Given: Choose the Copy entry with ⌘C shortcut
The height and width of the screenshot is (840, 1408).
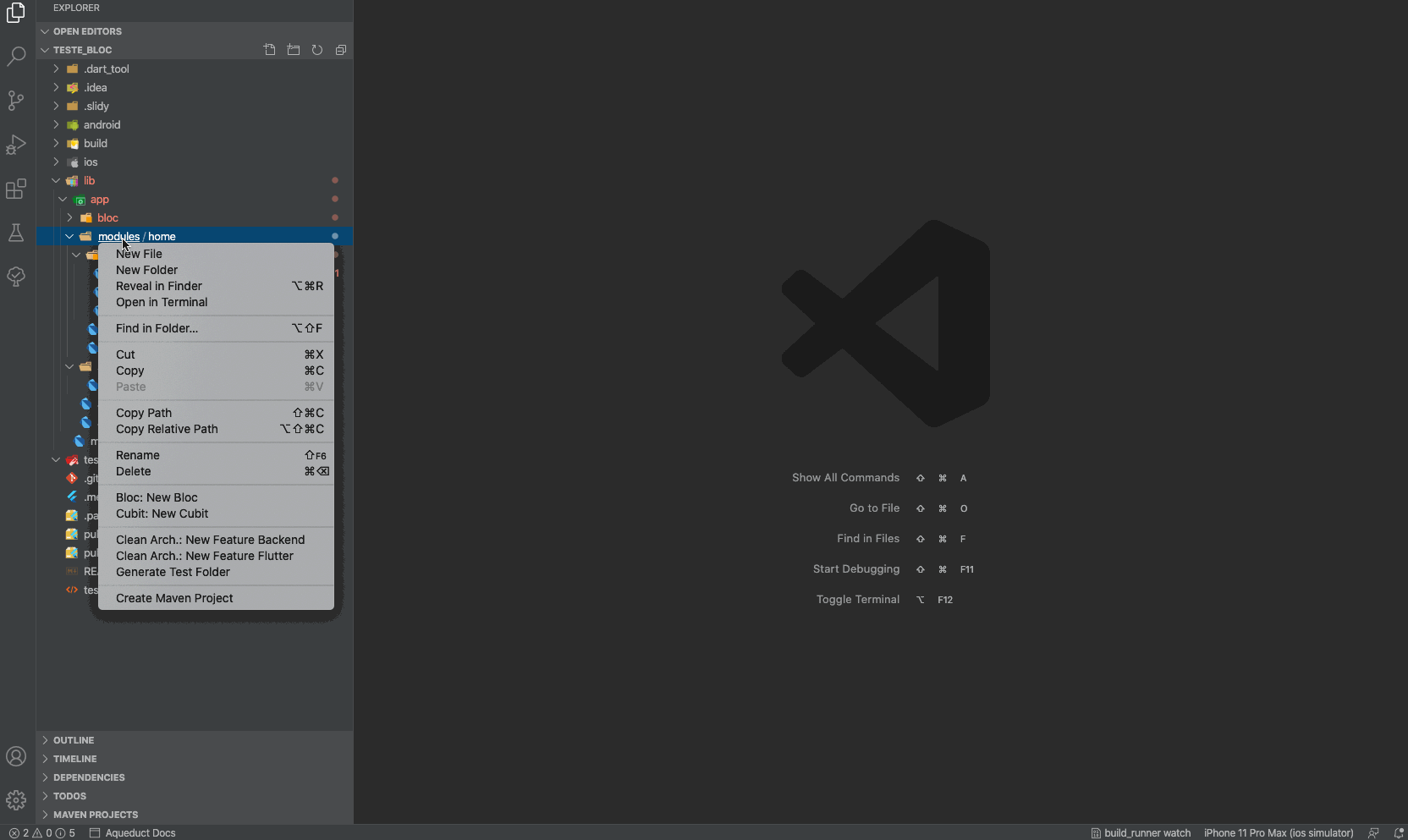Looking at the screenshot, I should (216, 371).
